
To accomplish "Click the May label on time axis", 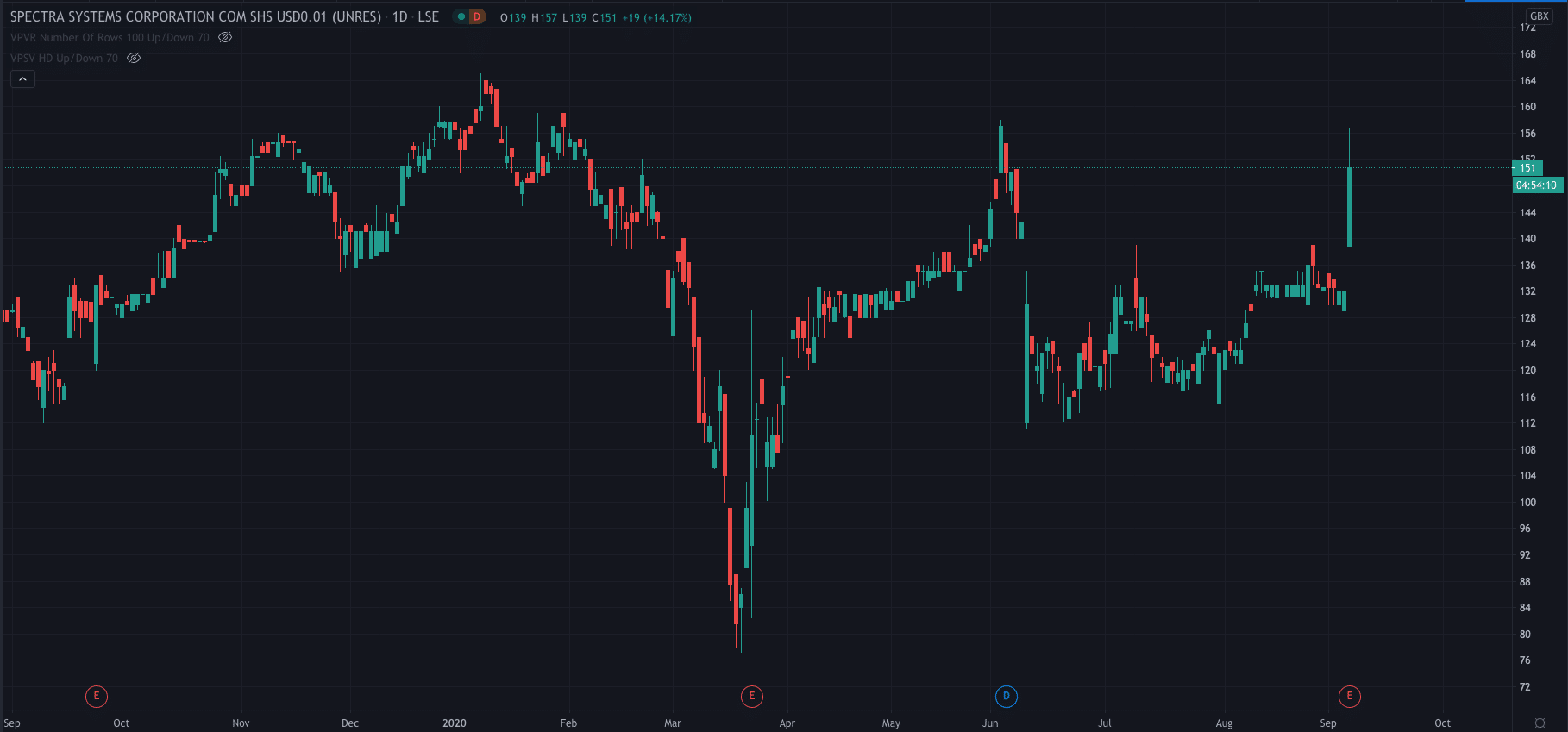I will [x=891, y=723].
